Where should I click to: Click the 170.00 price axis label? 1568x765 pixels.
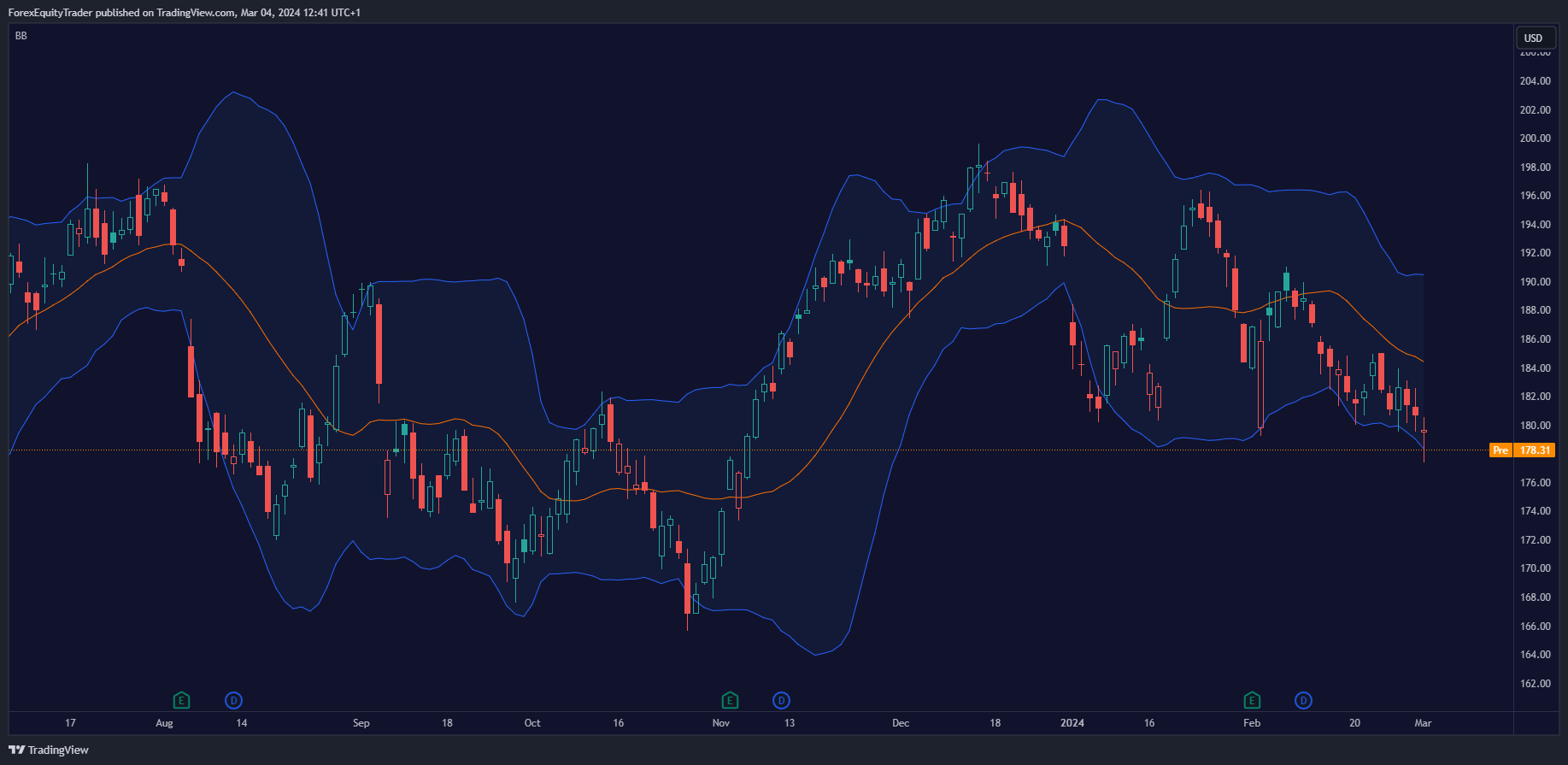pyautogui.click(x=1535, y=568)
